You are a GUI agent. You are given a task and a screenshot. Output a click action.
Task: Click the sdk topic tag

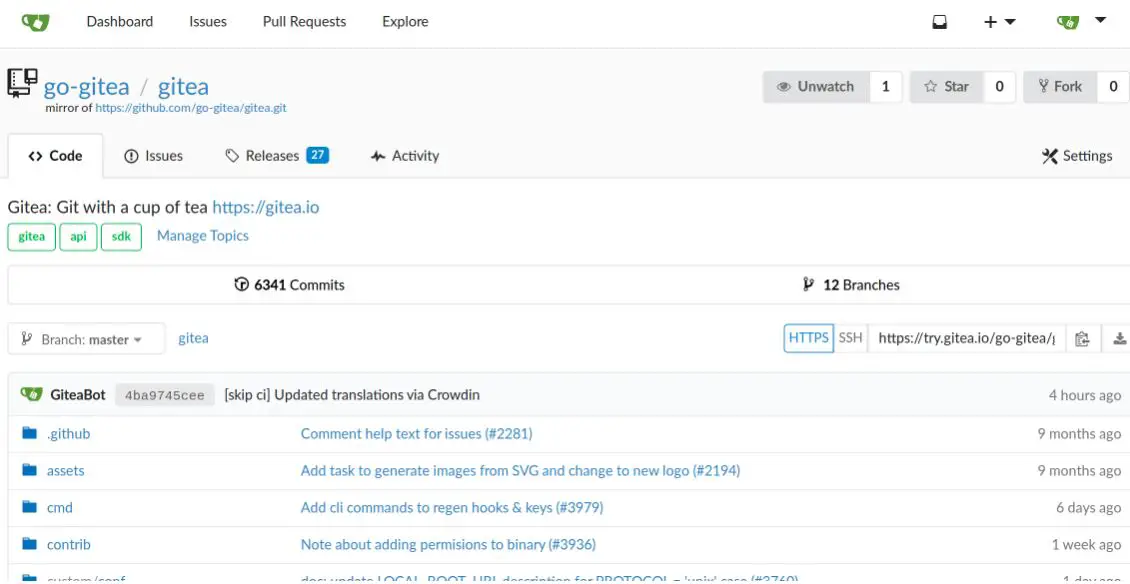pos(121,237)
